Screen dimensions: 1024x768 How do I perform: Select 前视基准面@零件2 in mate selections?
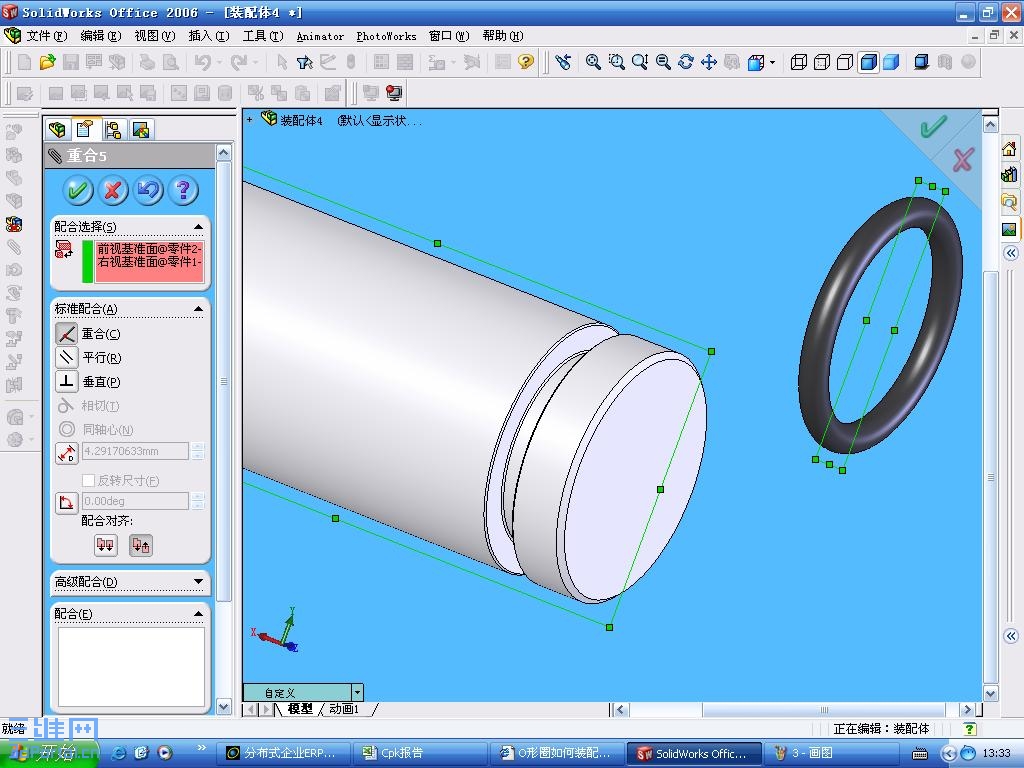click(x=149, y=249)
